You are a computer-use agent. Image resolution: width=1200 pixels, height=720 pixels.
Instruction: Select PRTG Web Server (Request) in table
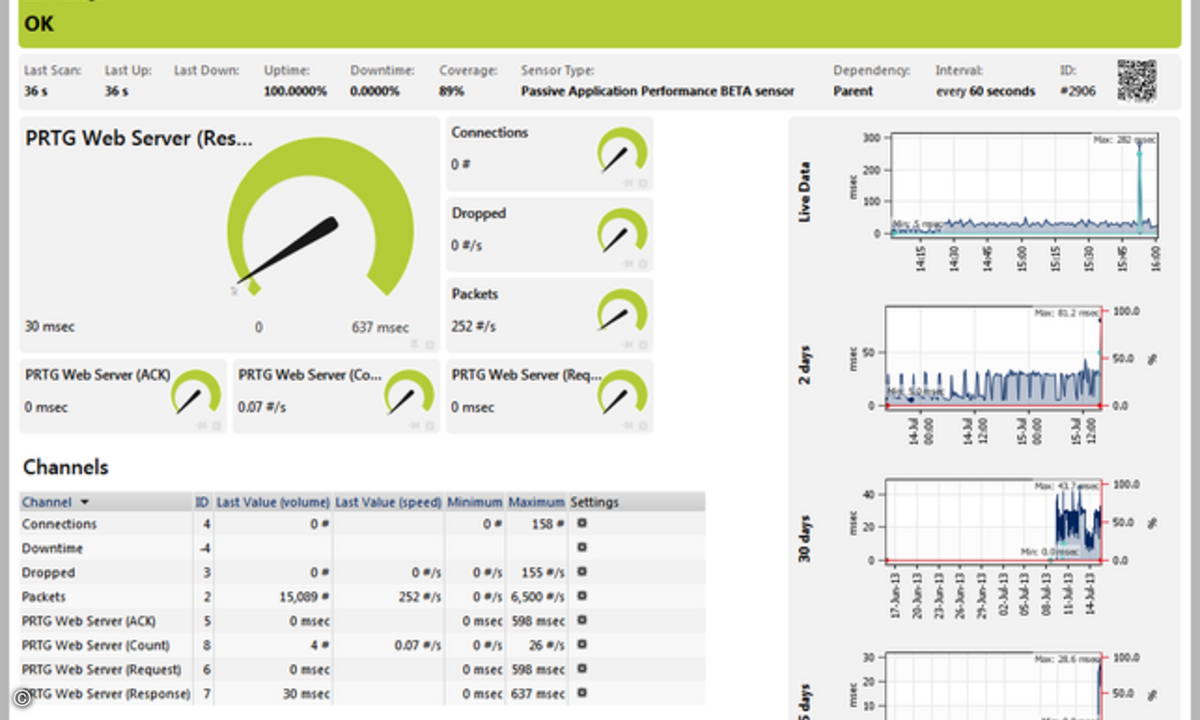point(102,669)
